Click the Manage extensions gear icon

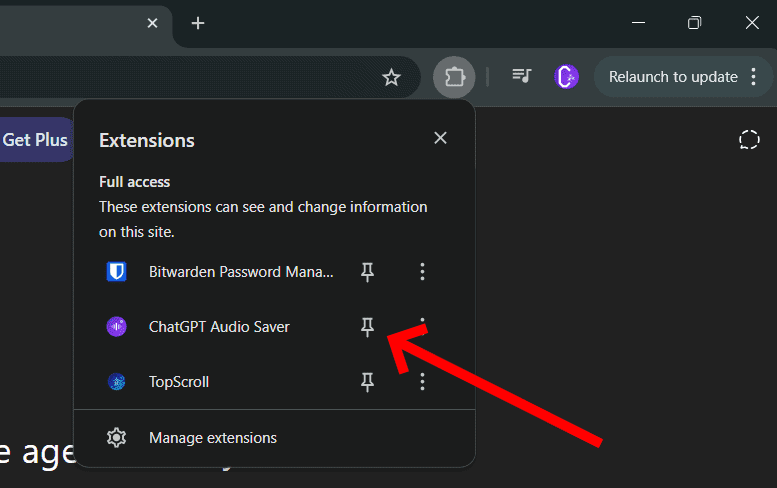[x=116, y=438]
